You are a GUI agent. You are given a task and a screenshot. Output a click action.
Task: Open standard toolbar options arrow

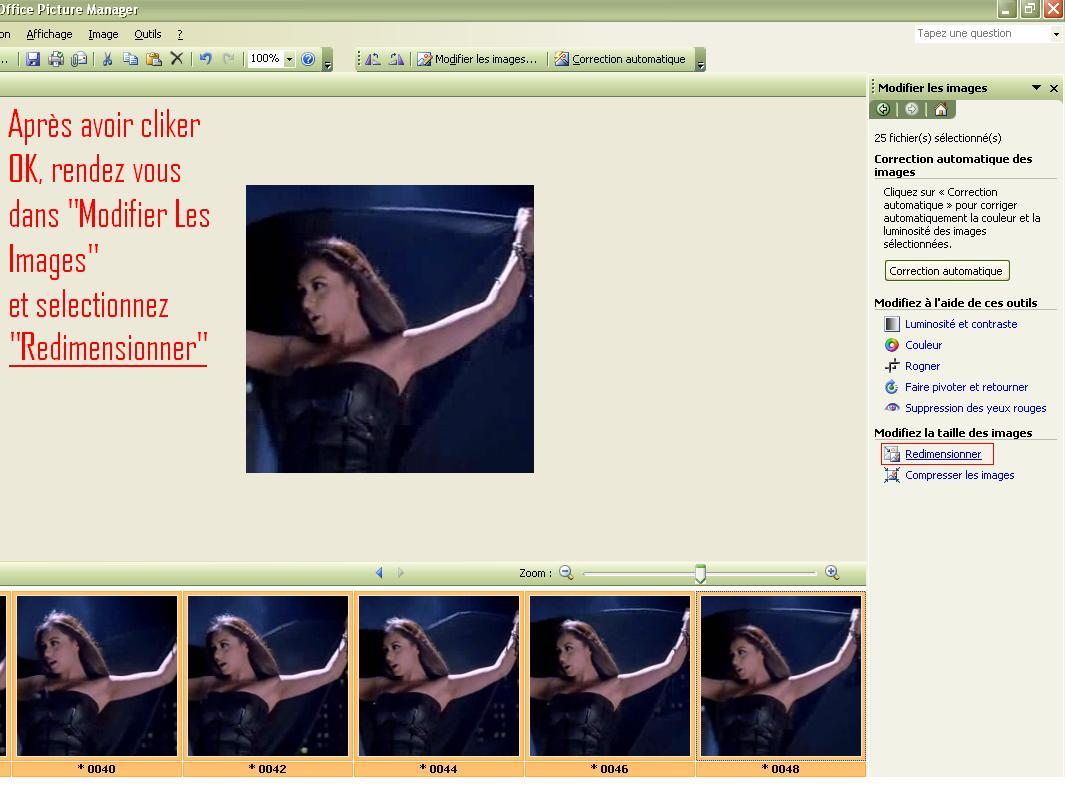pos(328,60)
